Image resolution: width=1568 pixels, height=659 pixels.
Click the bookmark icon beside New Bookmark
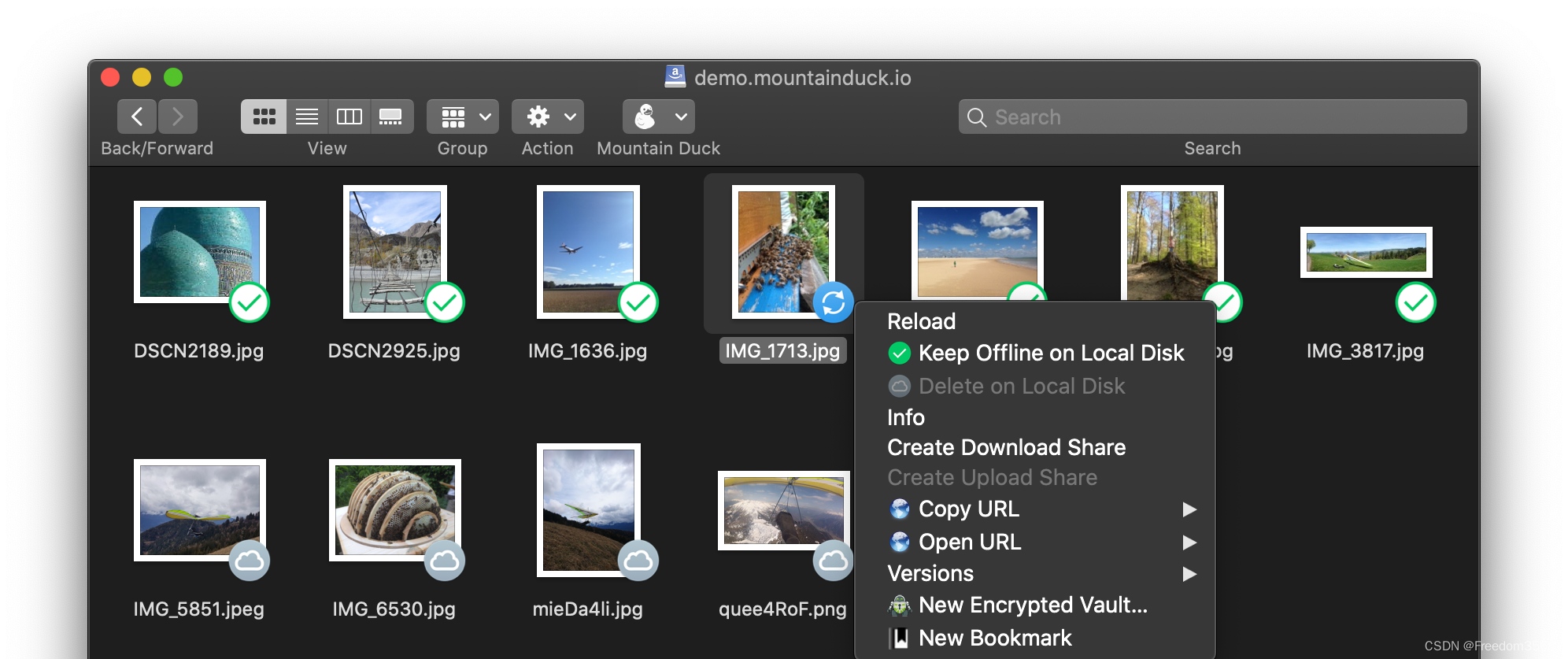click(899, 638)
